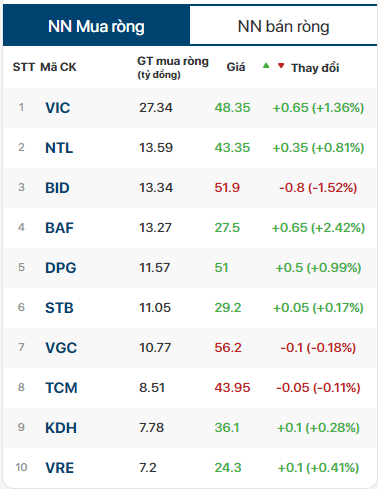Open the VRE stock ticker link
This screenshot has width=378, height=489.
[x=59, y=468]
